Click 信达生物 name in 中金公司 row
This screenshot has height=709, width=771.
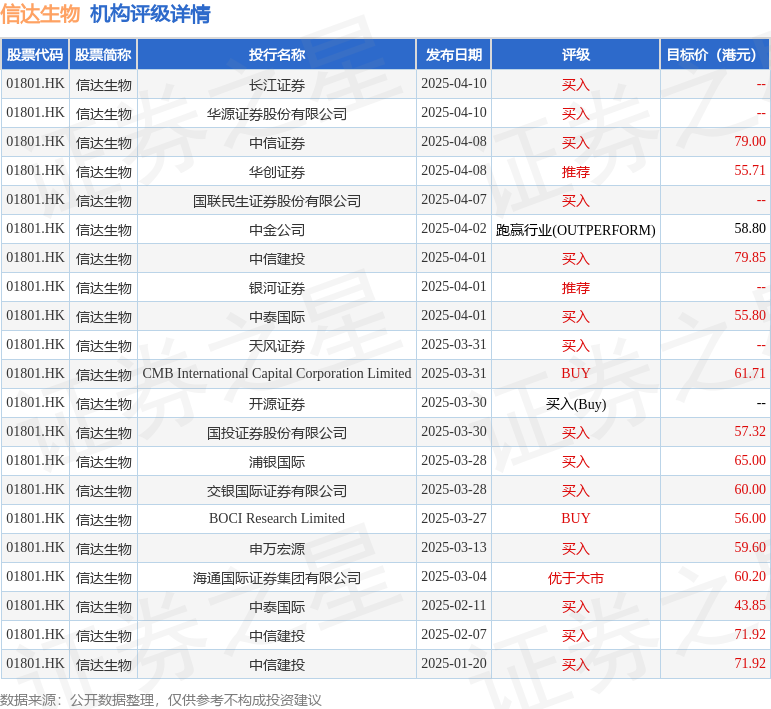tap(104, 230)
